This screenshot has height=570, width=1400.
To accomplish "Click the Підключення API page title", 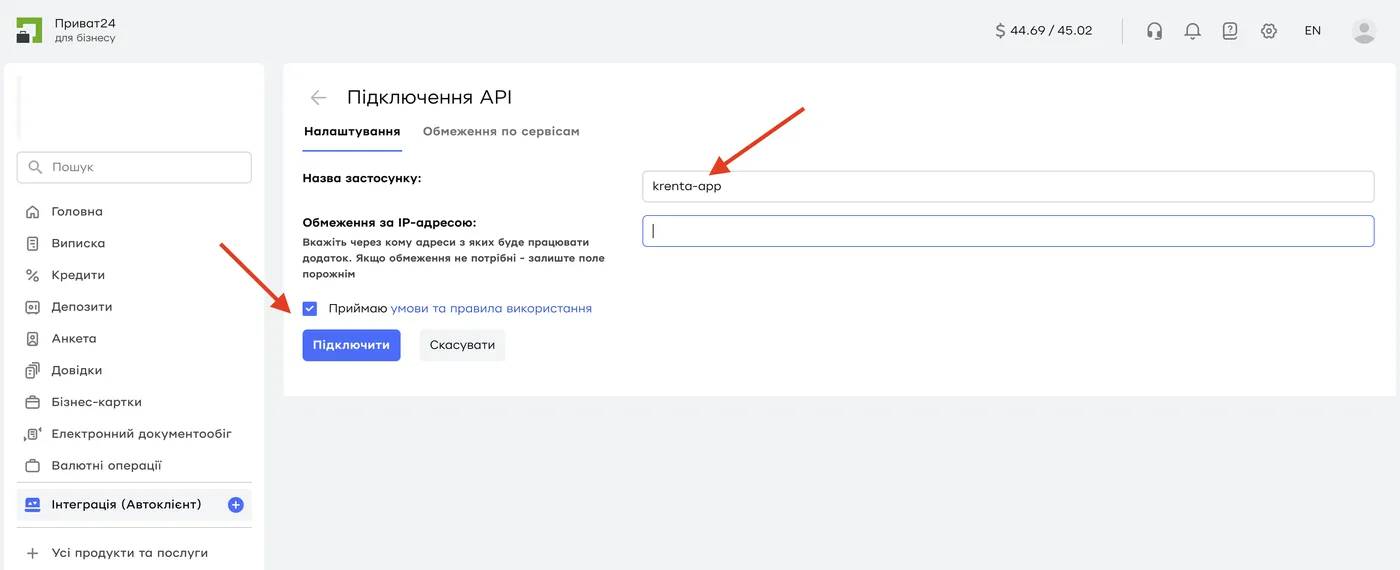I will [x=429, y=97].
